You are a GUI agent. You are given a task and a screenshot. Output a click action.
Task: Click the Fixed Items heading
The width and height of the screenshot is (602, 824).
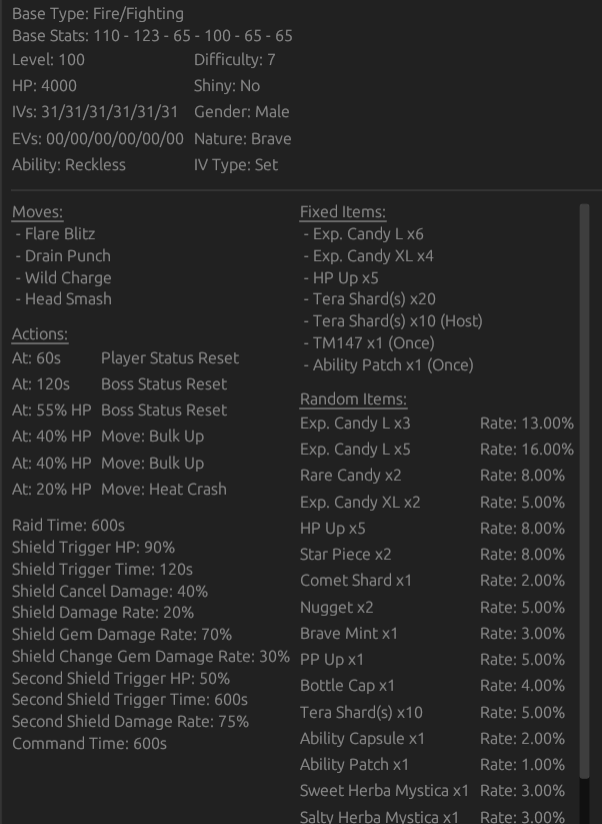[x=342, y=212]
